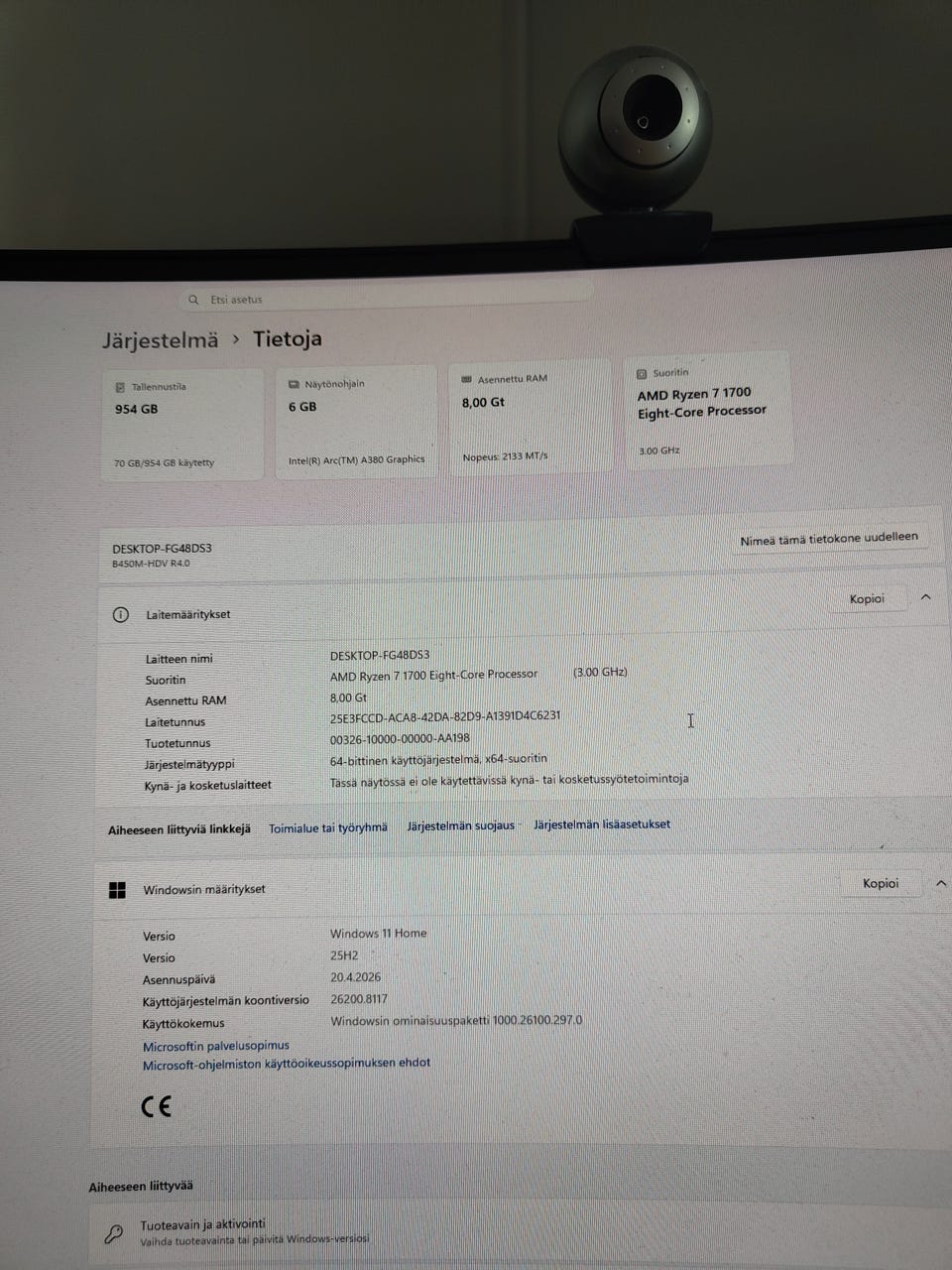Click the Suoritin processor icon
Screen dimensions: 952x1270
pyautogui.click(x=642, y=374)
